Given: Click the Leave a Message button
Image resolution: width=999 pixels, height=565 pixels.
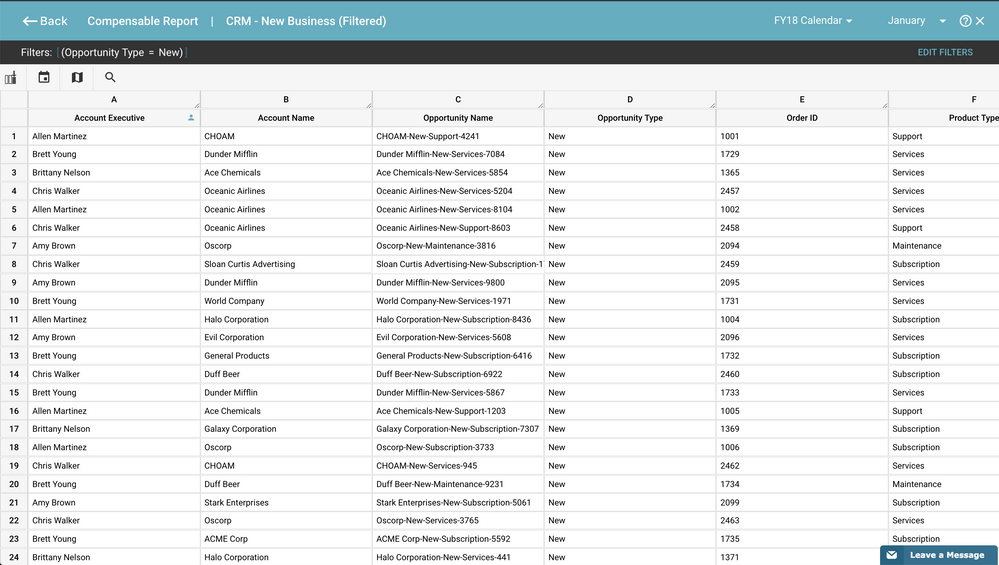Looking at the screenshot, I should coord(938,555).
